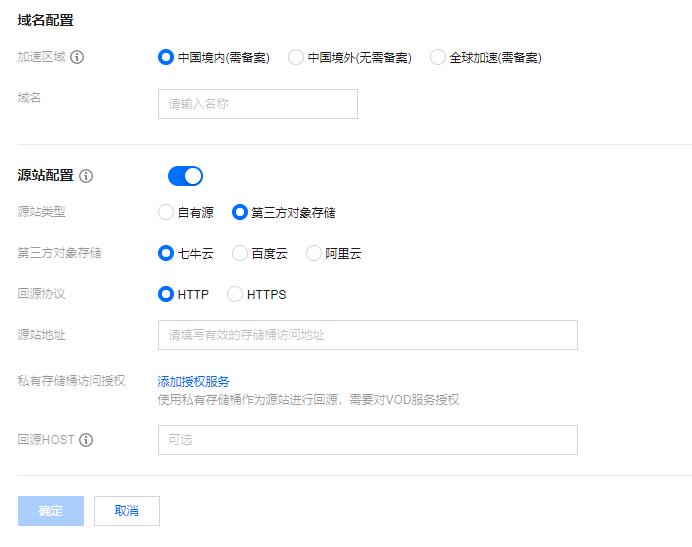Image resolution: width=692 pixels, height=547 pixels.
Task: Click info icon next to 加速区域
Action: (77, 57)
